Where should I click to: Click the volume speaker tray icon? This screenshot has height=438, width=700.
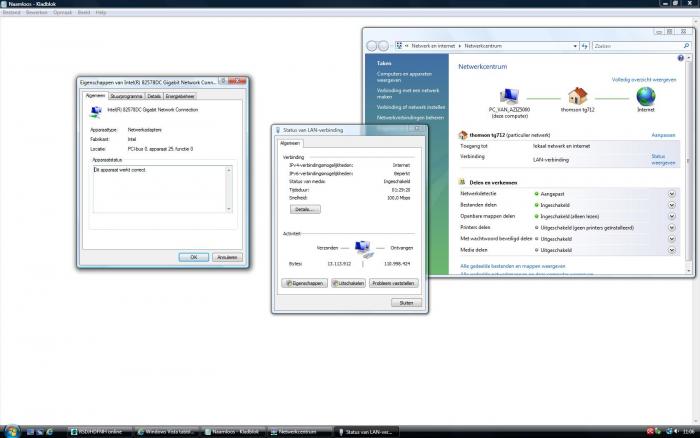coord(677,431)
